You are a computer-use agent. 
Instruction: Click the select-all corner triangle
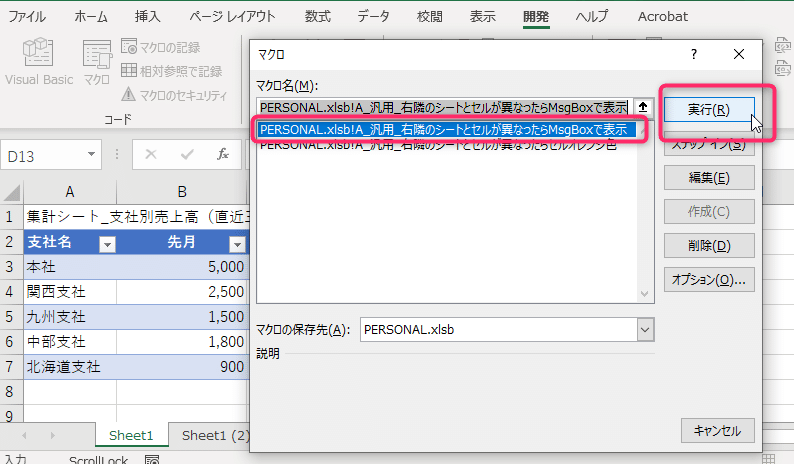click(x=12, y=192)
